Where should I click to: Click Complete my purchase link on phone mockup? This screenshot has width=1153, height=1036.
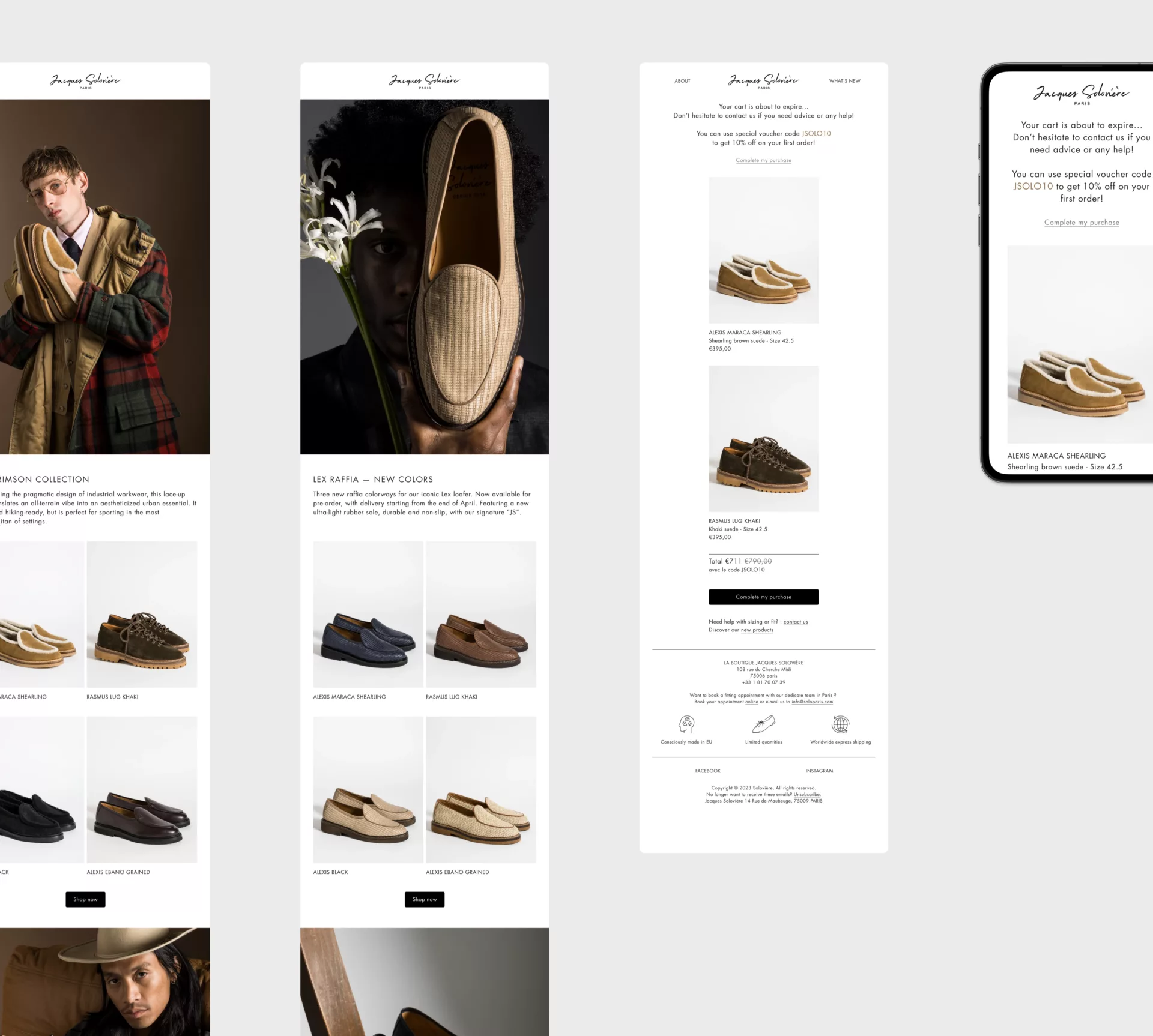click(1082, 223)
